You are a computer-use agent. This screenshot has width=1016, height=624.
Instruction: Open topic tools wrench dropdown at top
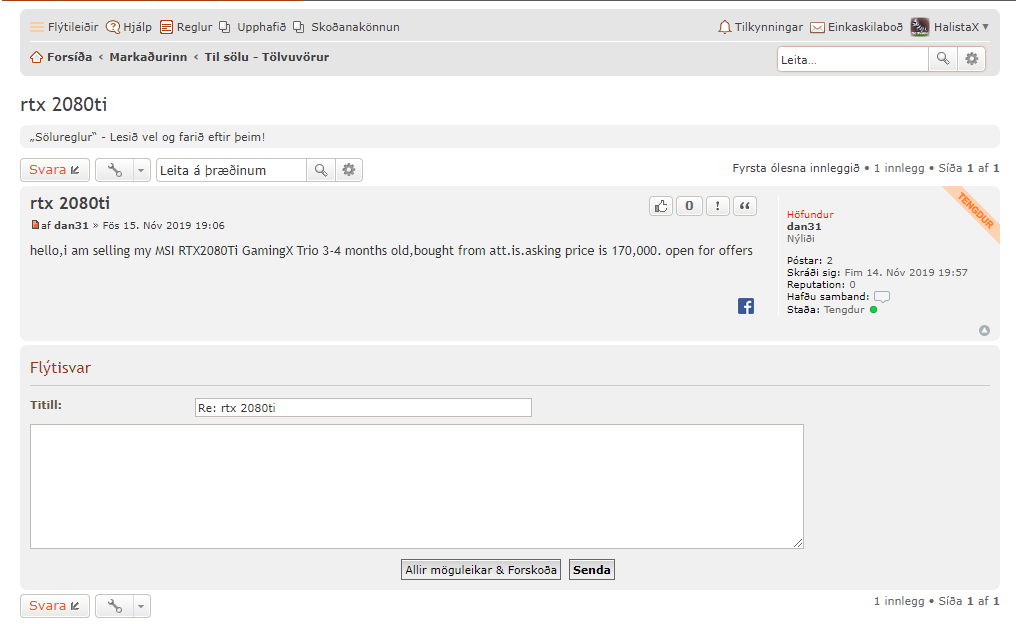click(122, 170)
